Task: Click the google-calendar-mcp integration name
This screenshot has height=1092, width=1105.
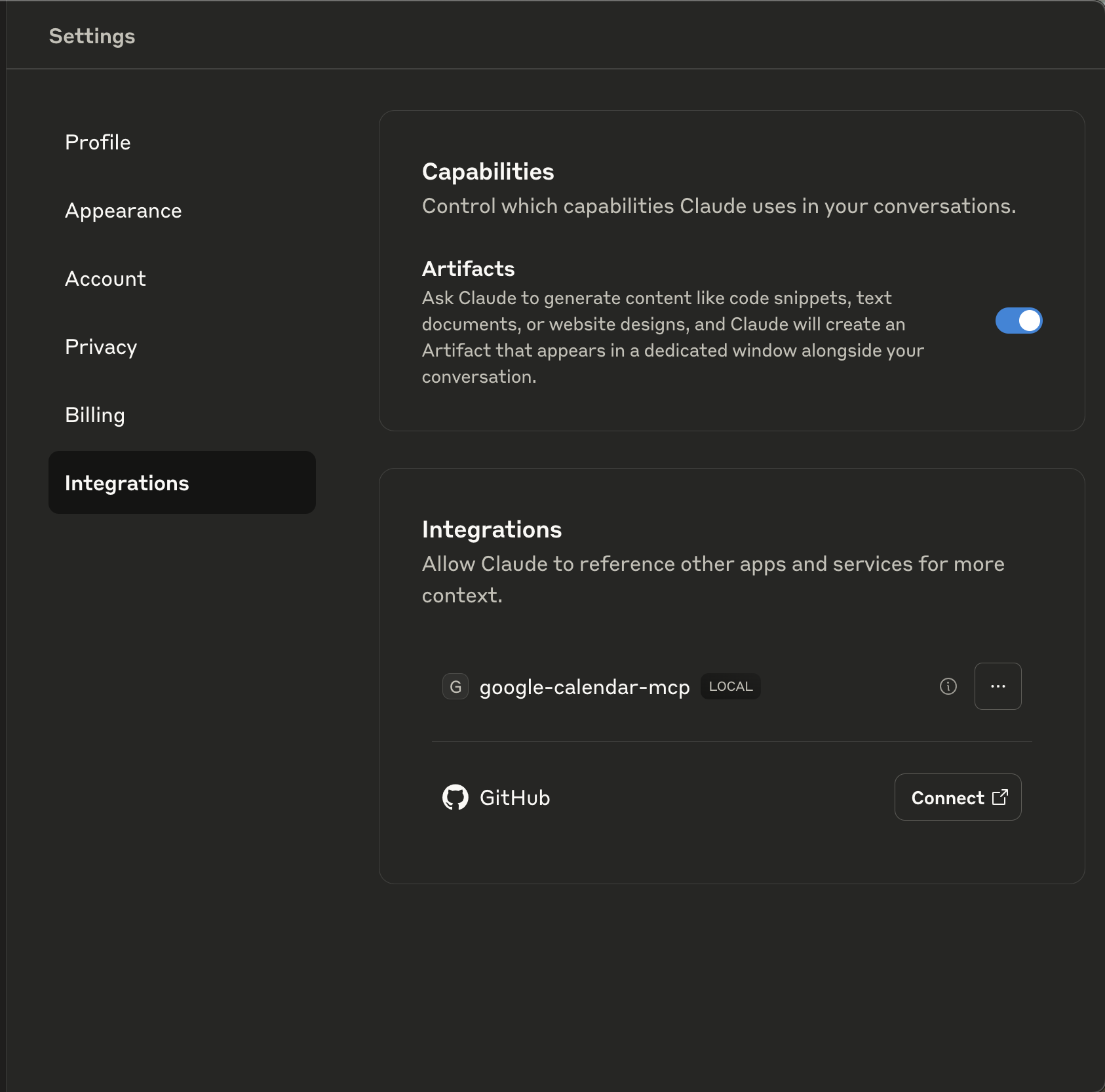Action: 585,686
